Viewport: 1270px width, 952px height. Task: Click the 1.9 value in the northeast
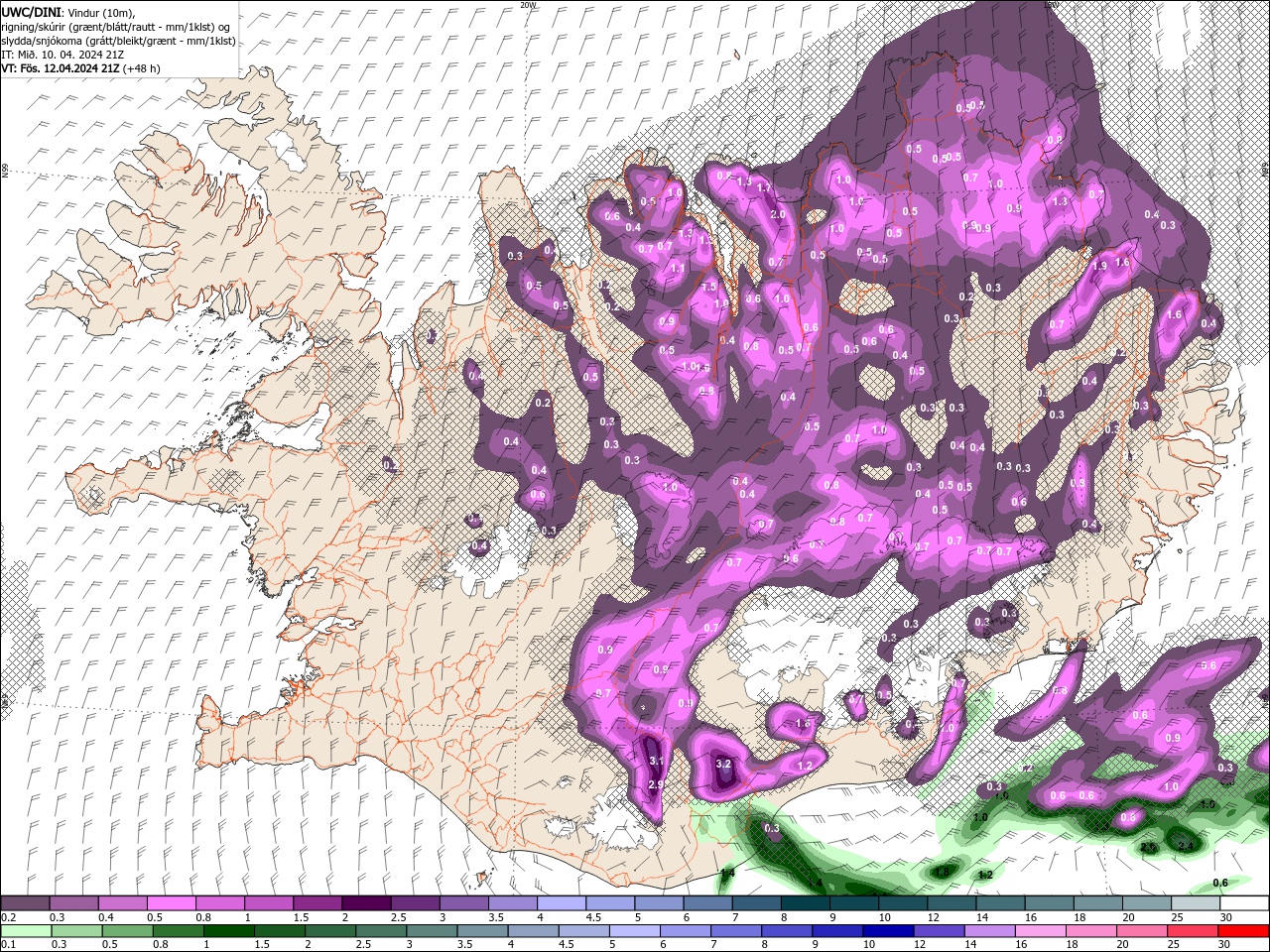click(1099, 266)
